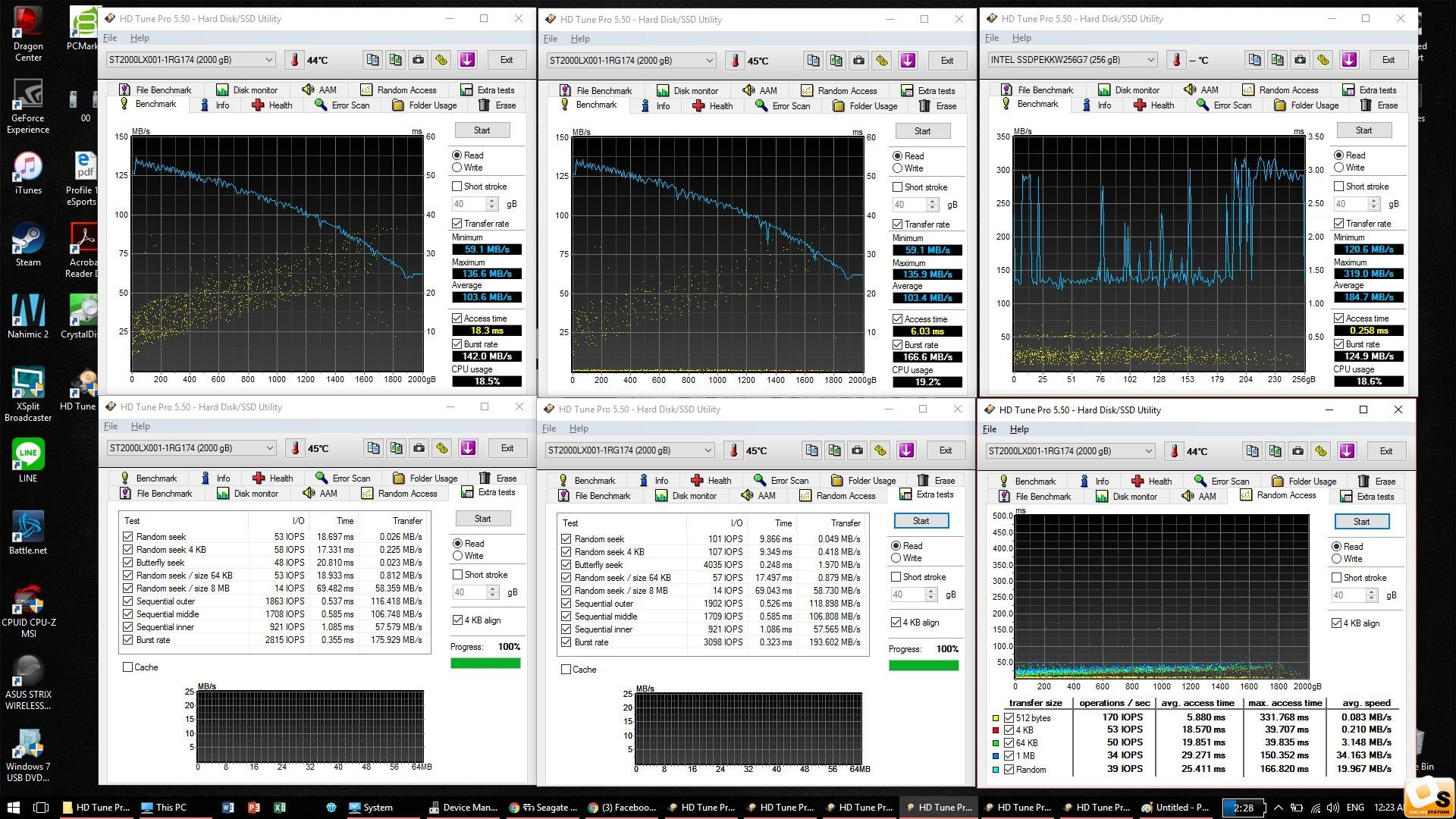The height and width of the screenshot is (819, 1456).
Task: Decrease short stroke gB spinner in INTEL SSD window
Action: pyautogui.click(x=1374, y=208)
